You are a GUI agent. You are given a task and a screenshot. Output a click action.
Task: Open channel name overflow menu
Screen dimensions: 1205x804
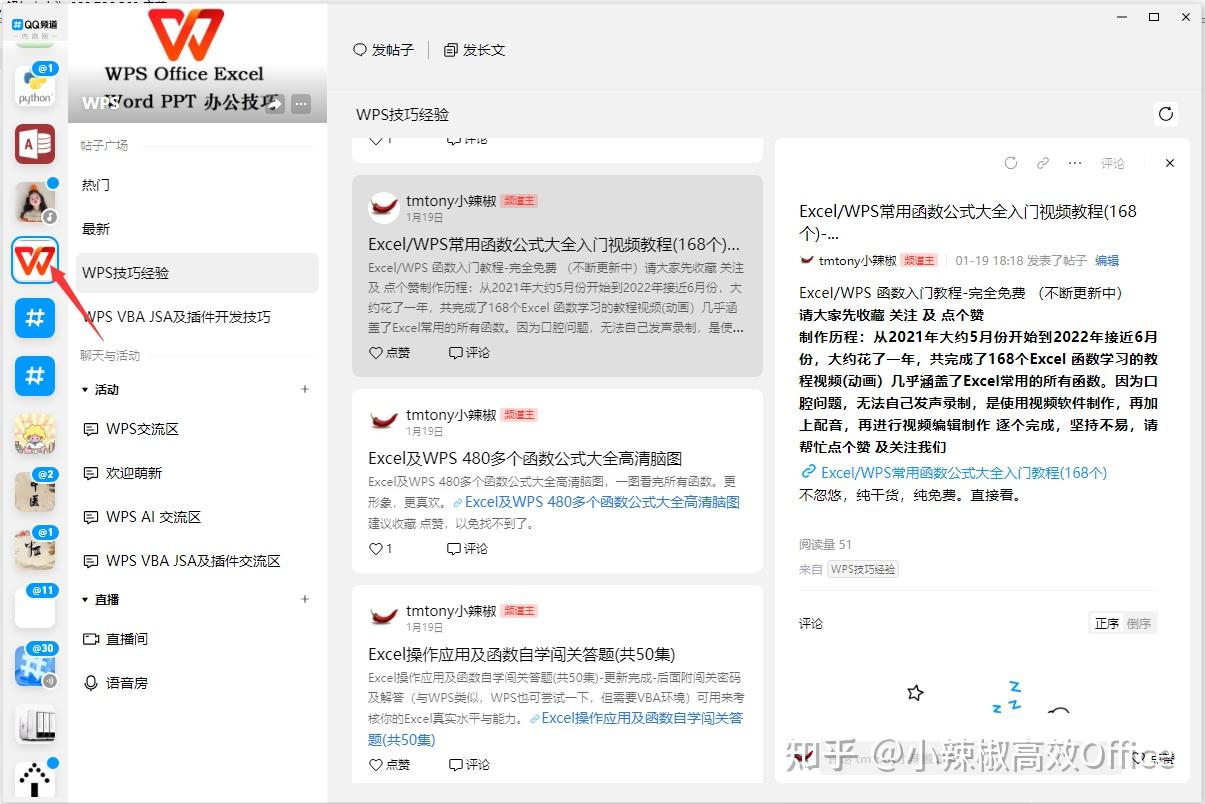(301, 103)
